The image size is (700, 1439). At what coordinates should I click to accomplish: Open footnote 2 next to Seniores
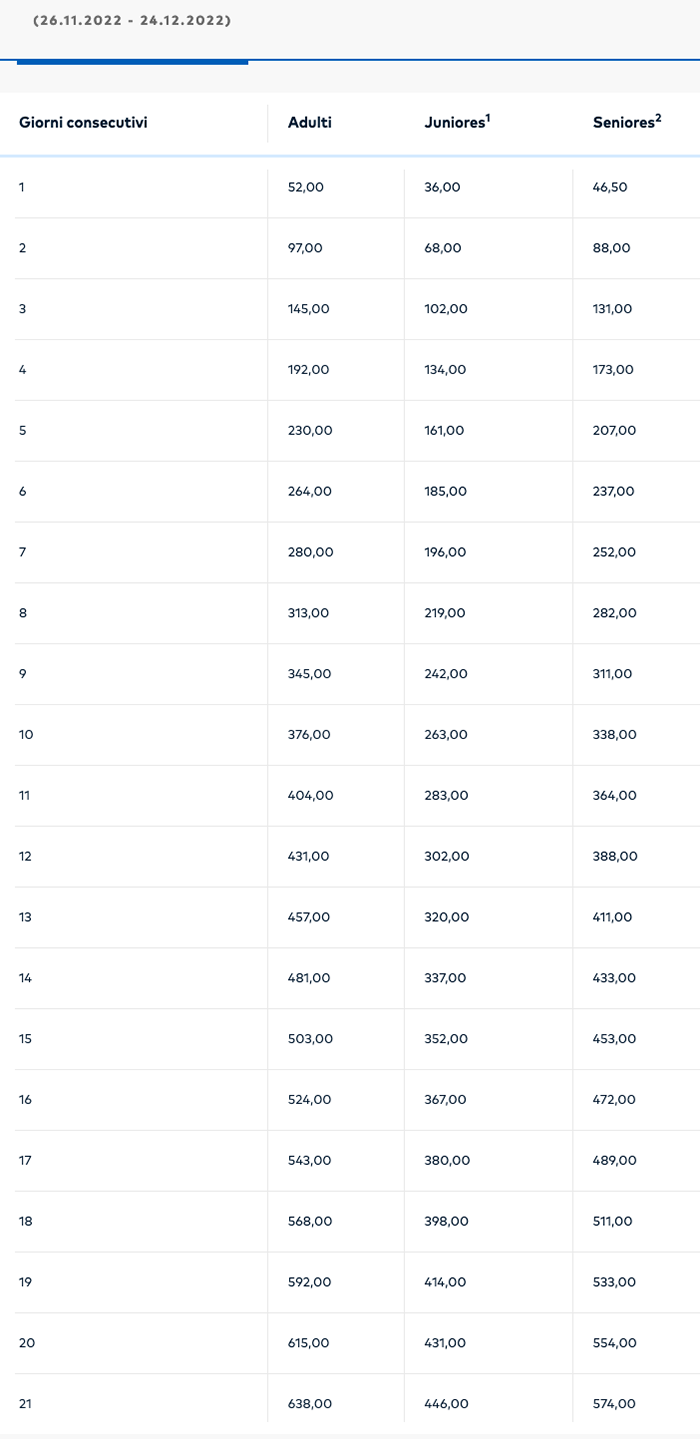(x=658, y=117)
